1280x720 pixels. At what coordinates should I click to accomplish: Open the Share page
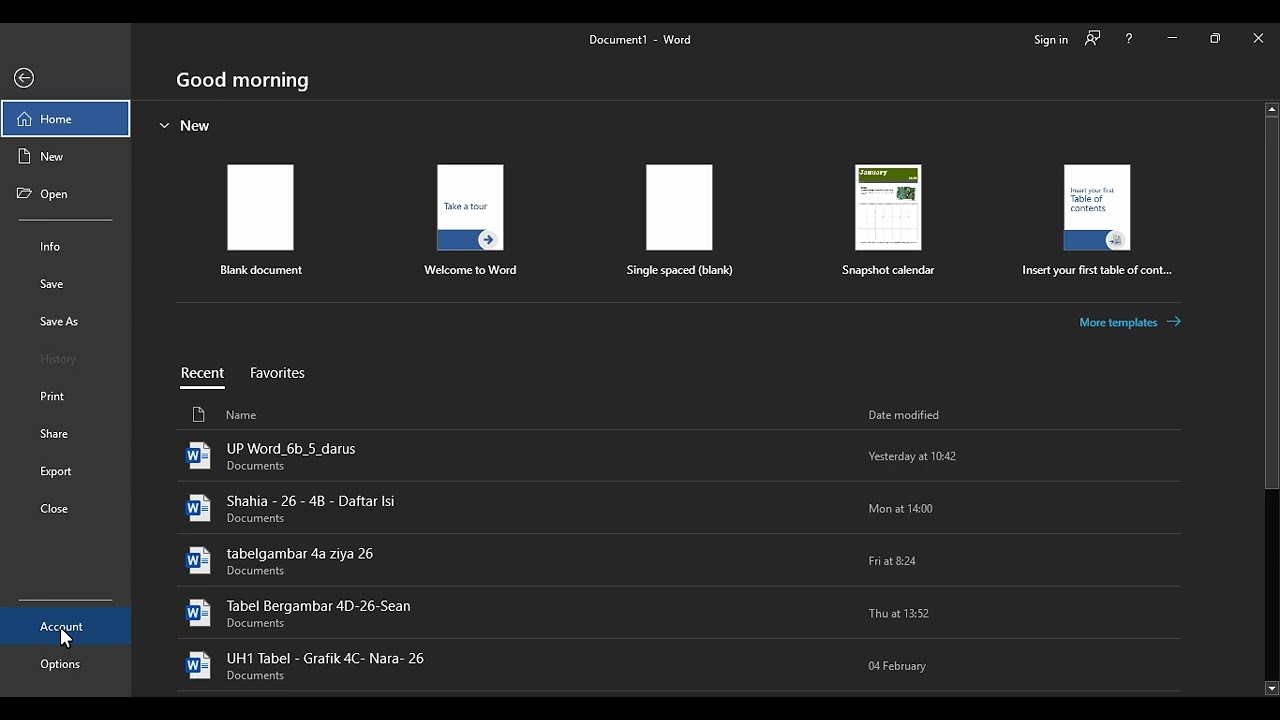point(66,434)
